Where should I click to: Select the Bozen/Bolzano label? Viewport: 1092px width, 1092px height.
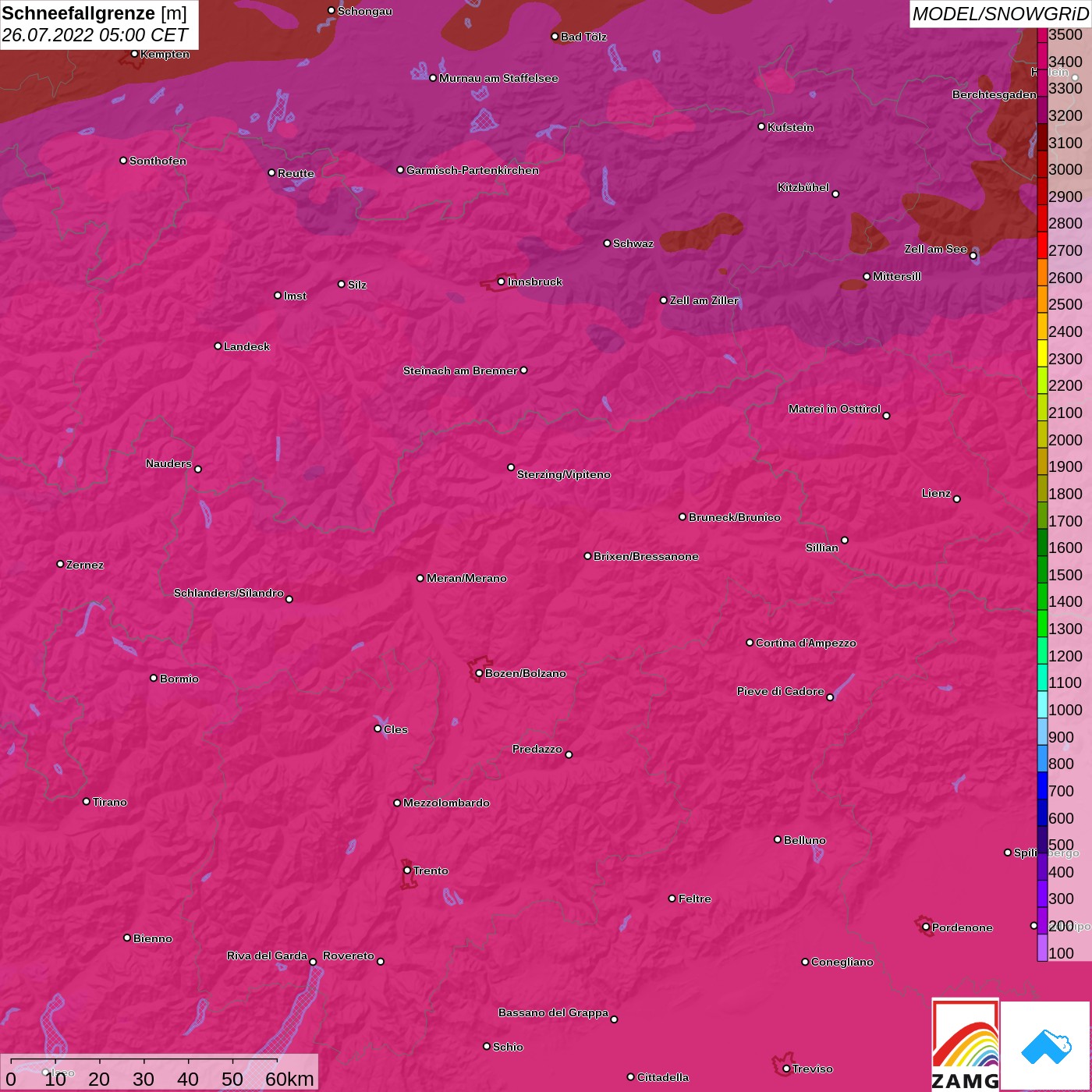pos(525,673)
